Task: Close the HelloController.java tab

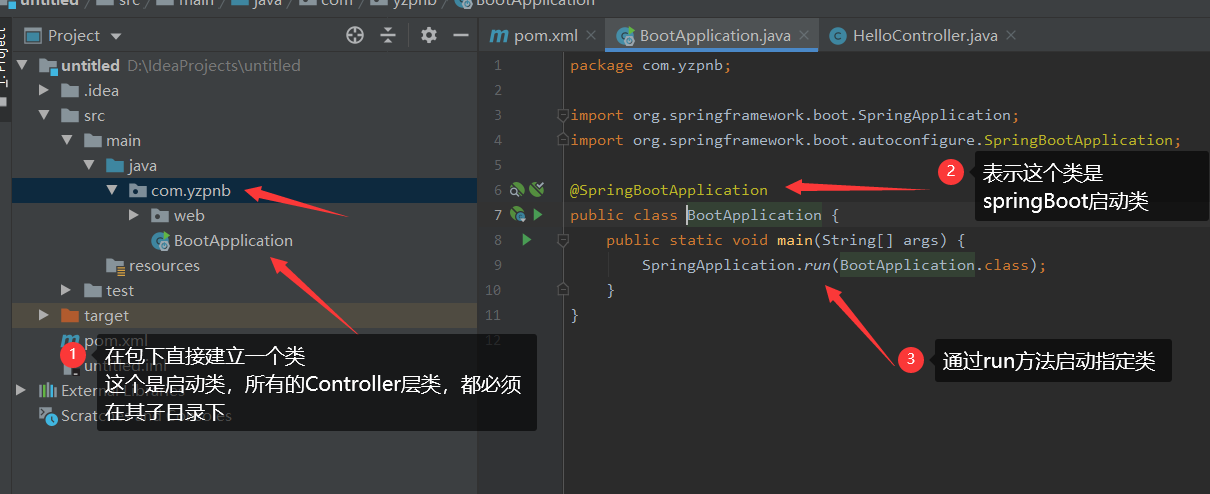Action: [1011, 35]
